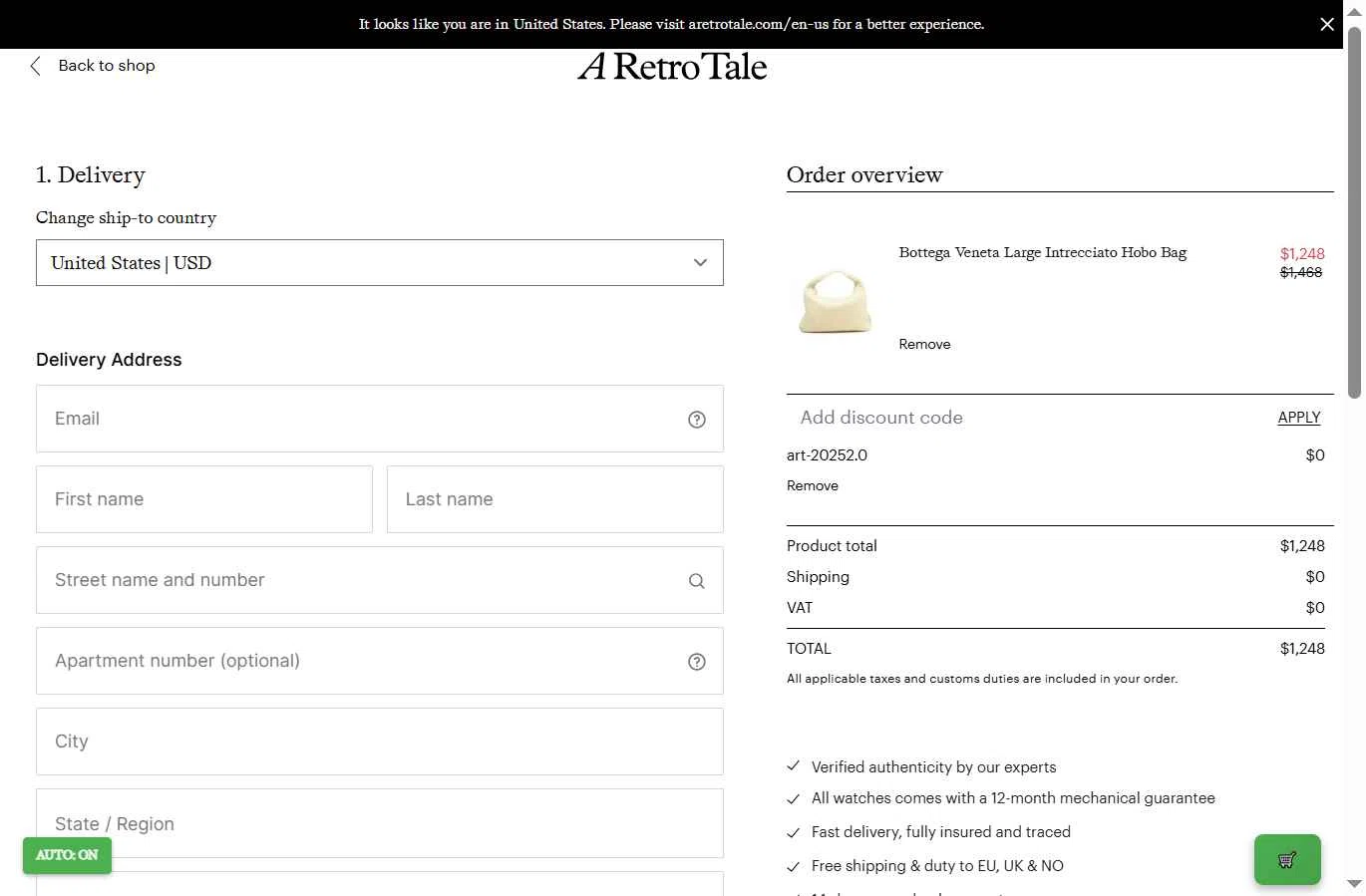Remove the Bottega Veneta bag from order
This screenshot has width=1366, height=896.
924,344
